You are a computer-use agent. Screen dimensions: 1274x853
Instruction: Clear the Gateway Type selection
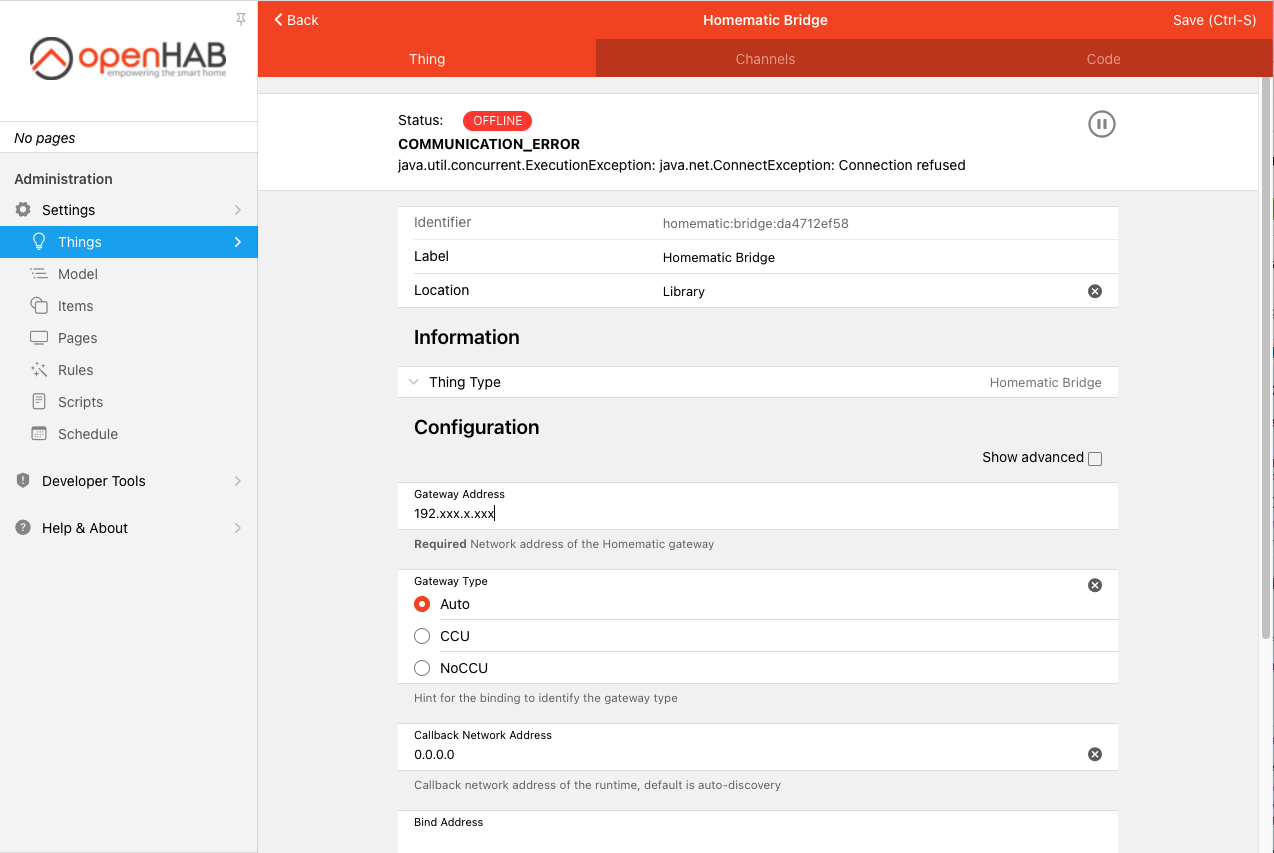pos(1095,585)
